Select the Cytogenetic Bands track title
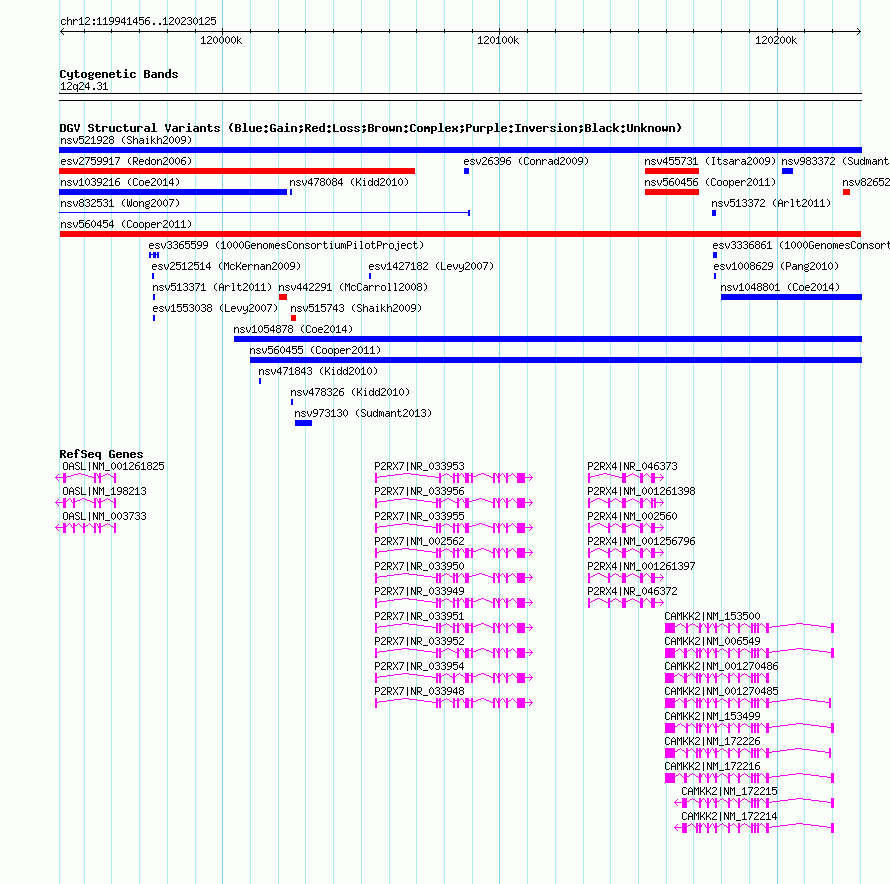This screenshot has width=890, height=884. click(119, 74)
